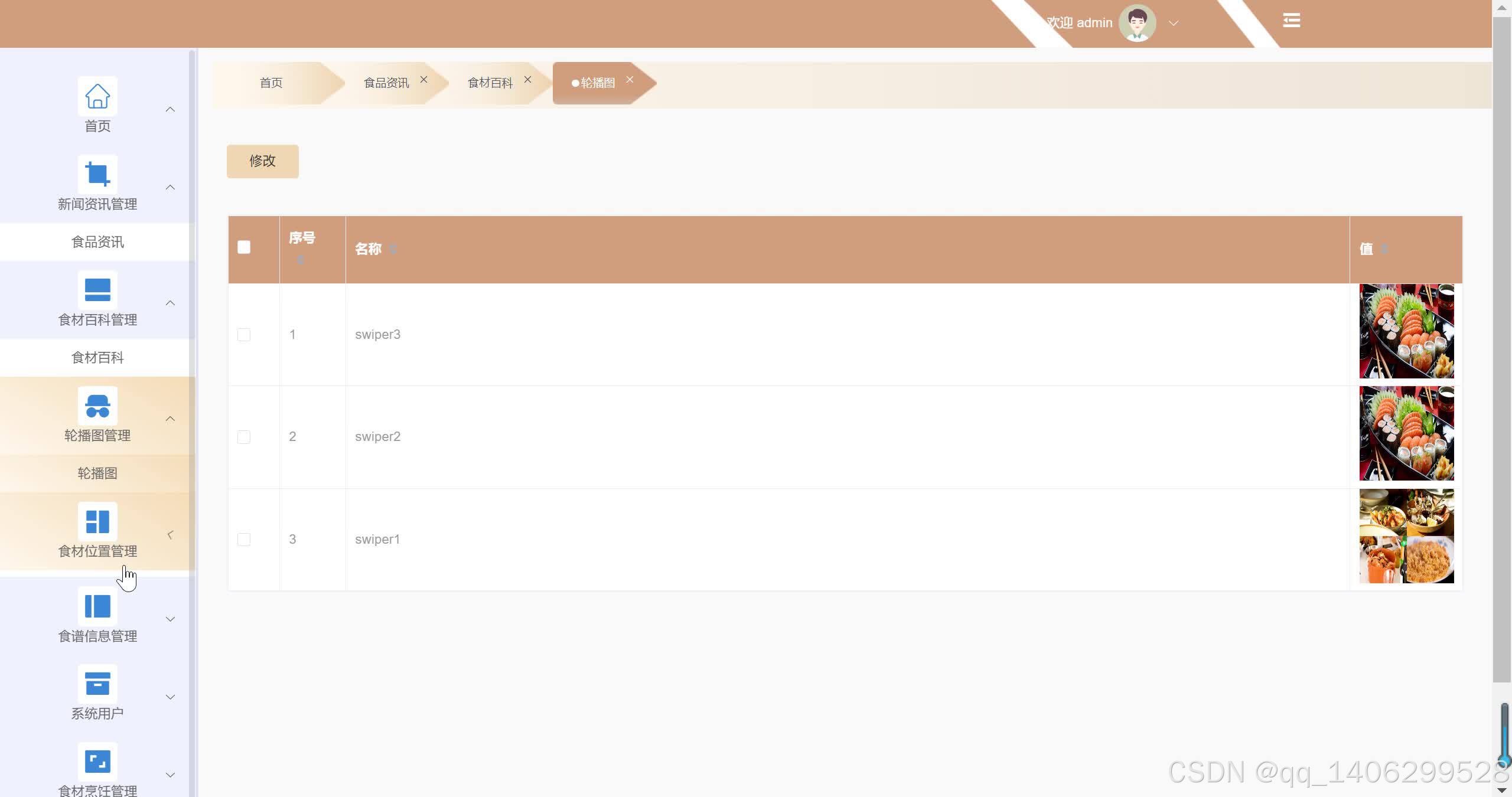Image resolution: width=1512 pixels, height=797 pixels.
Task: Check the select-all checkbox in the table header
Action: coord(244,247)
